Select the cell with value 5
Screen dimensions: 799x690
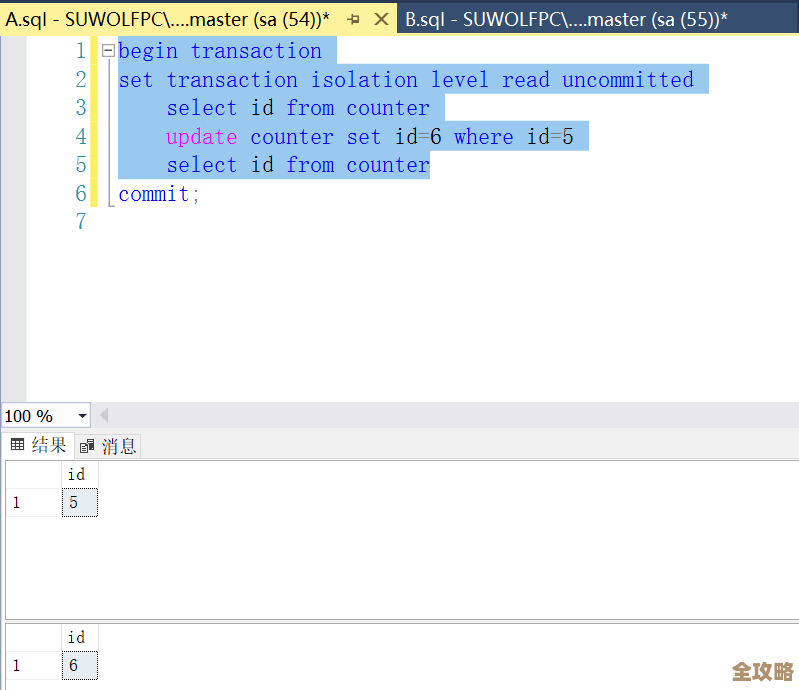[x=80, y=503]
